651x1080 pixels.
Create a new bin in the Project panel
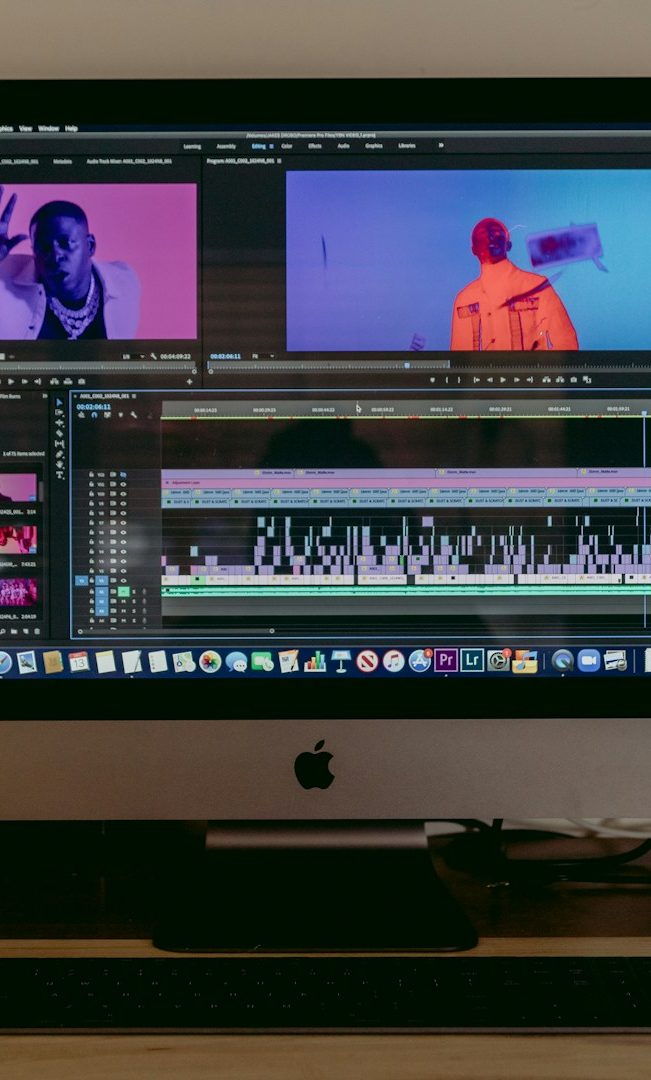click(x=14, y=631)
